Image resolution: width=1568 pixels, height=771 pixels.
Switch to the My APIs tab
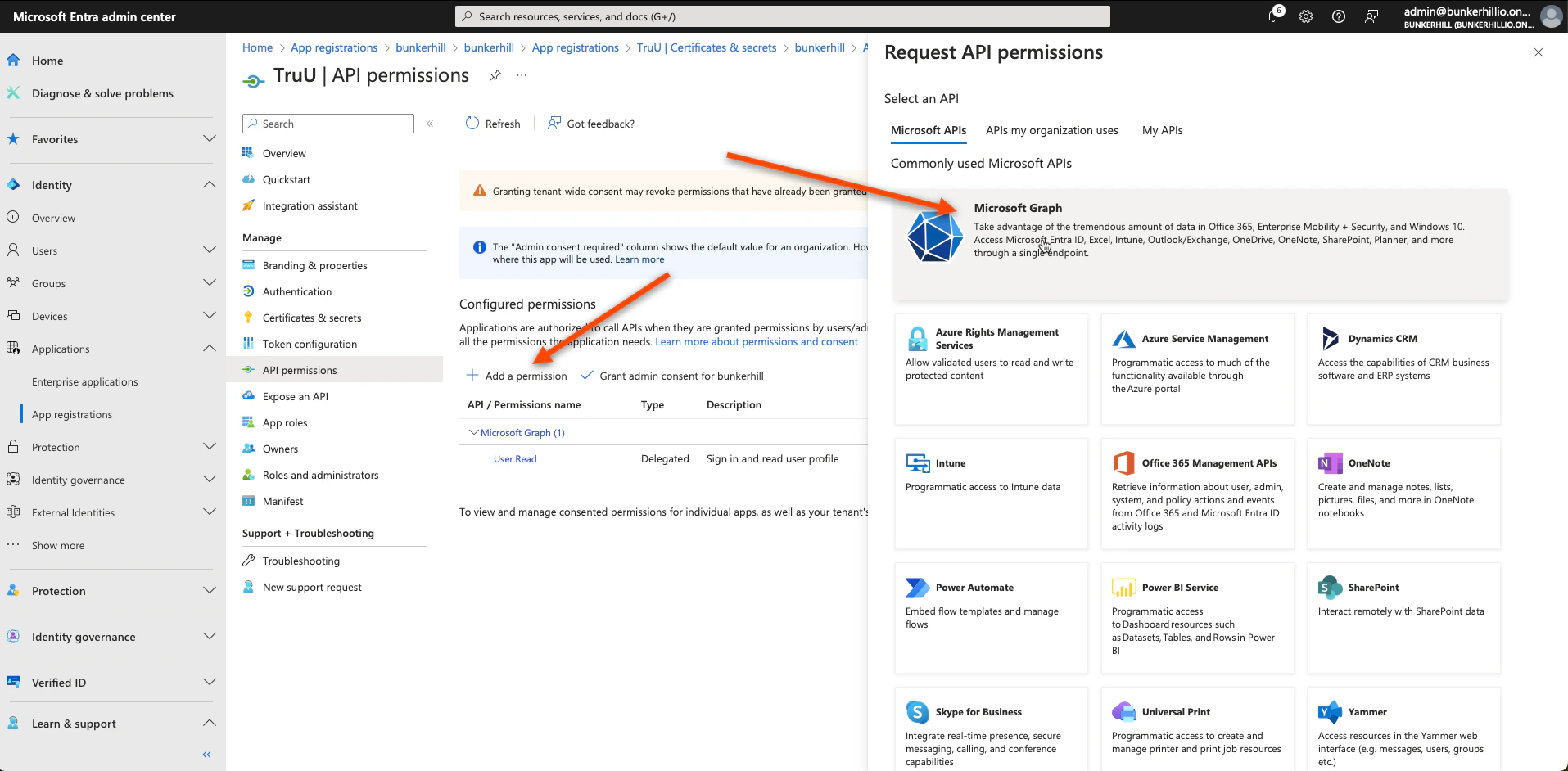[x=1162, y=130]
